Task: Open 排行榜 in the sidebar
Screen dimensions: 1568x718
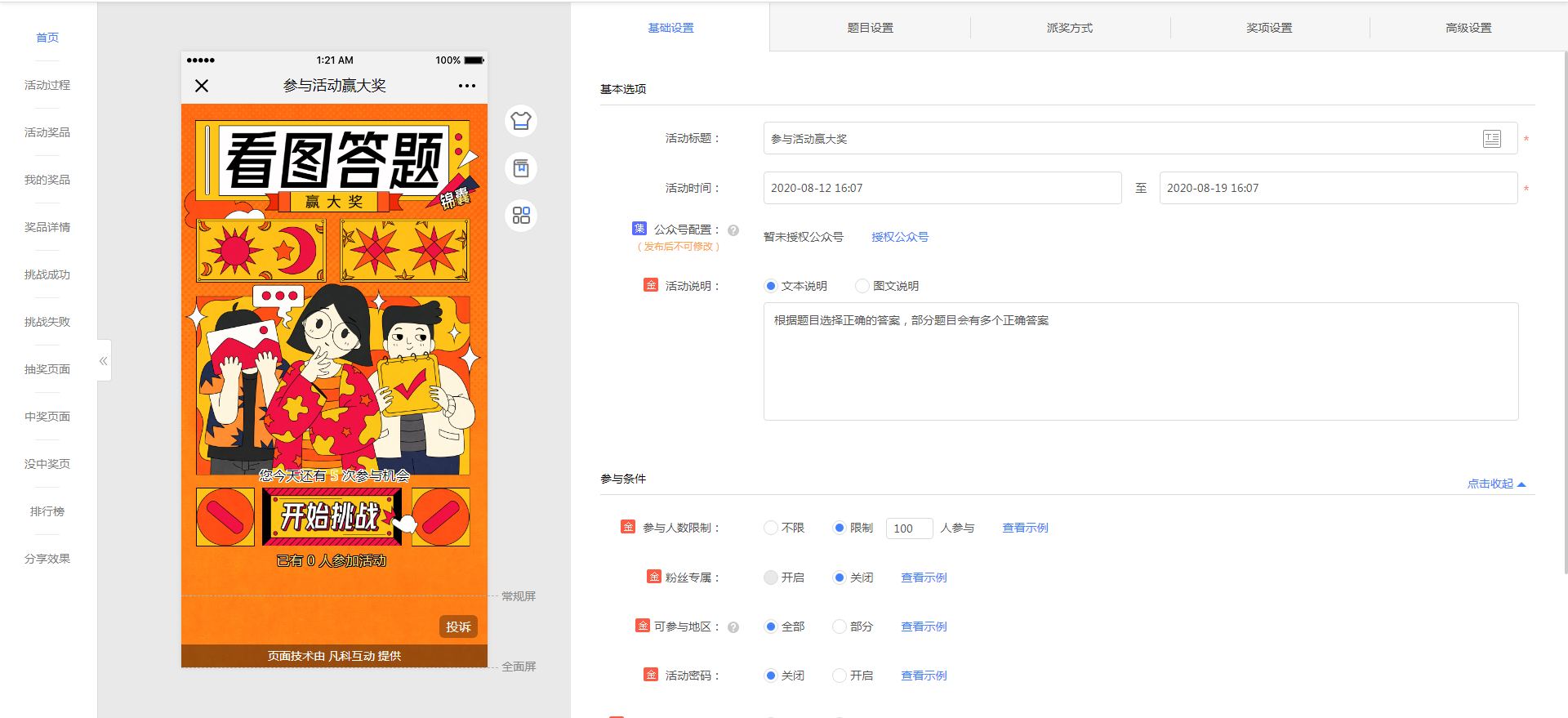Action: point(47,511)
